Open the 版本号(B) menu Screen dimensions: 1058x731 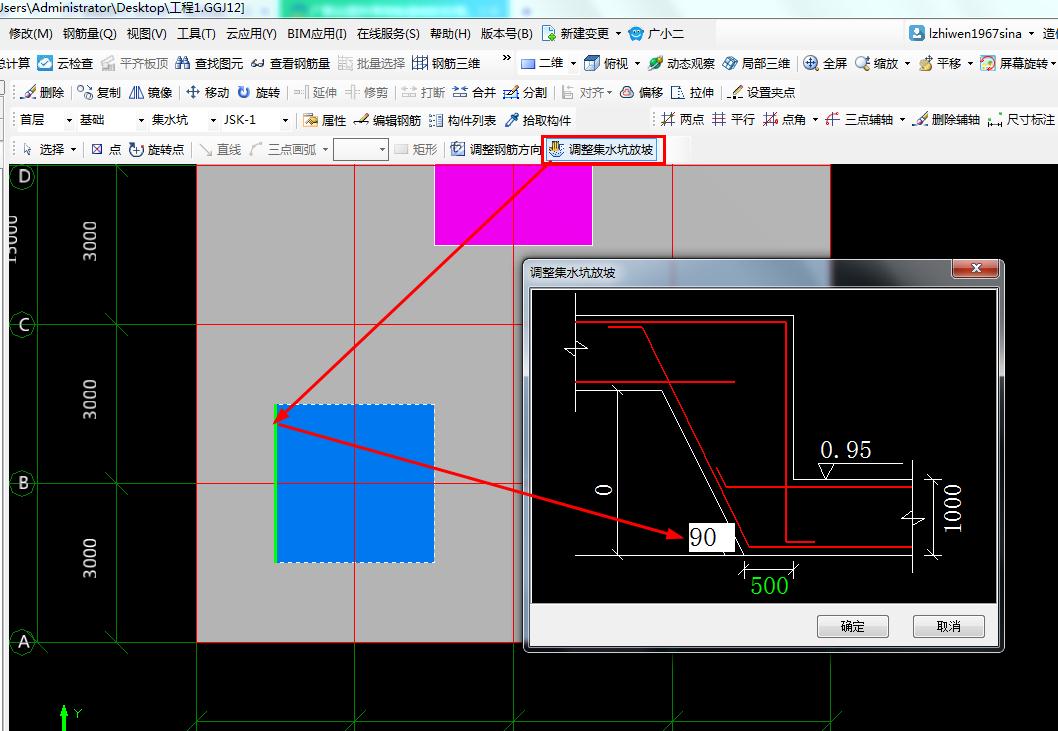coord(507,34)
